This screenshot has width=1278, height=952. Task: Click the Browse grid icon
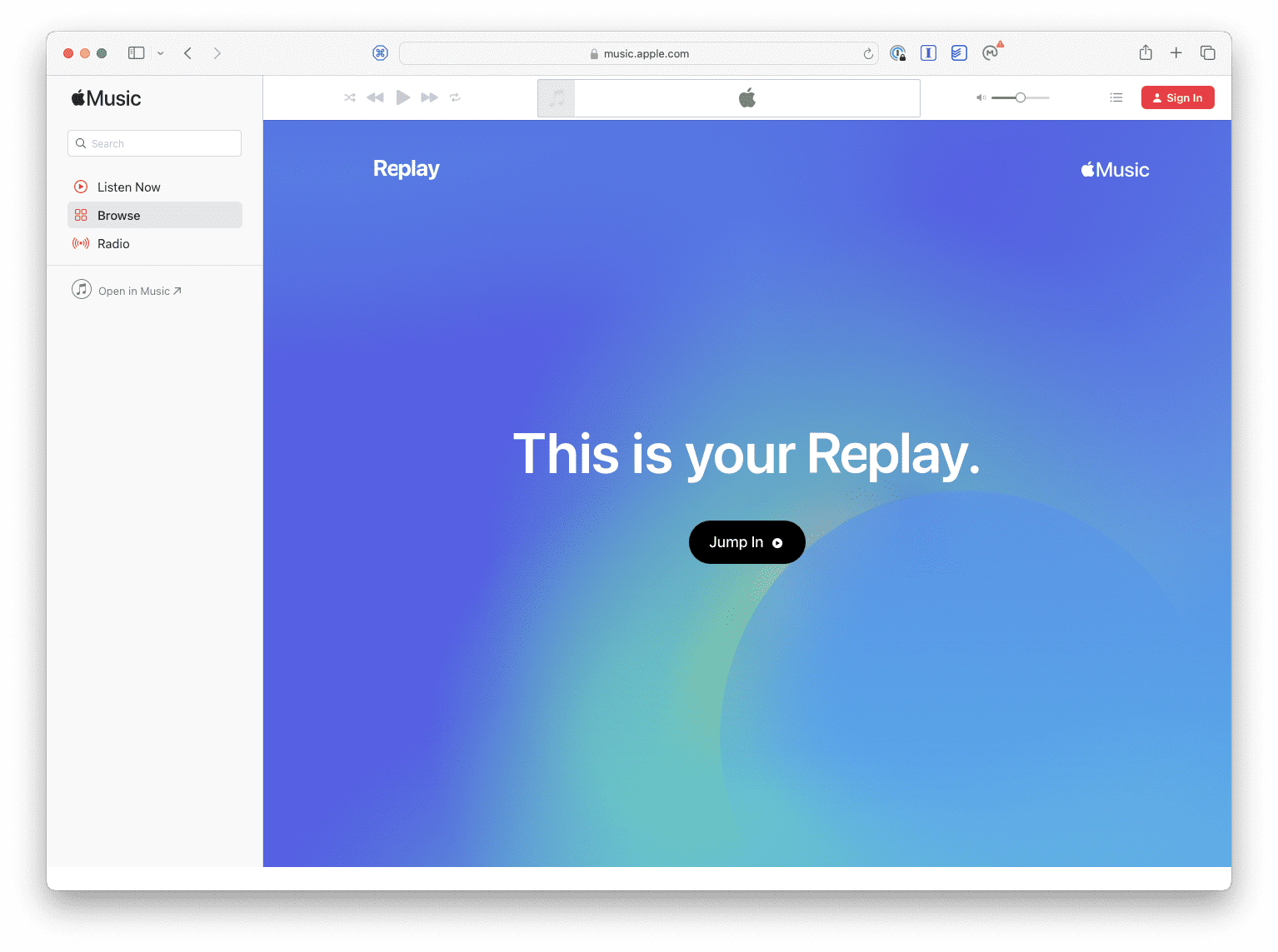(81, 215)
